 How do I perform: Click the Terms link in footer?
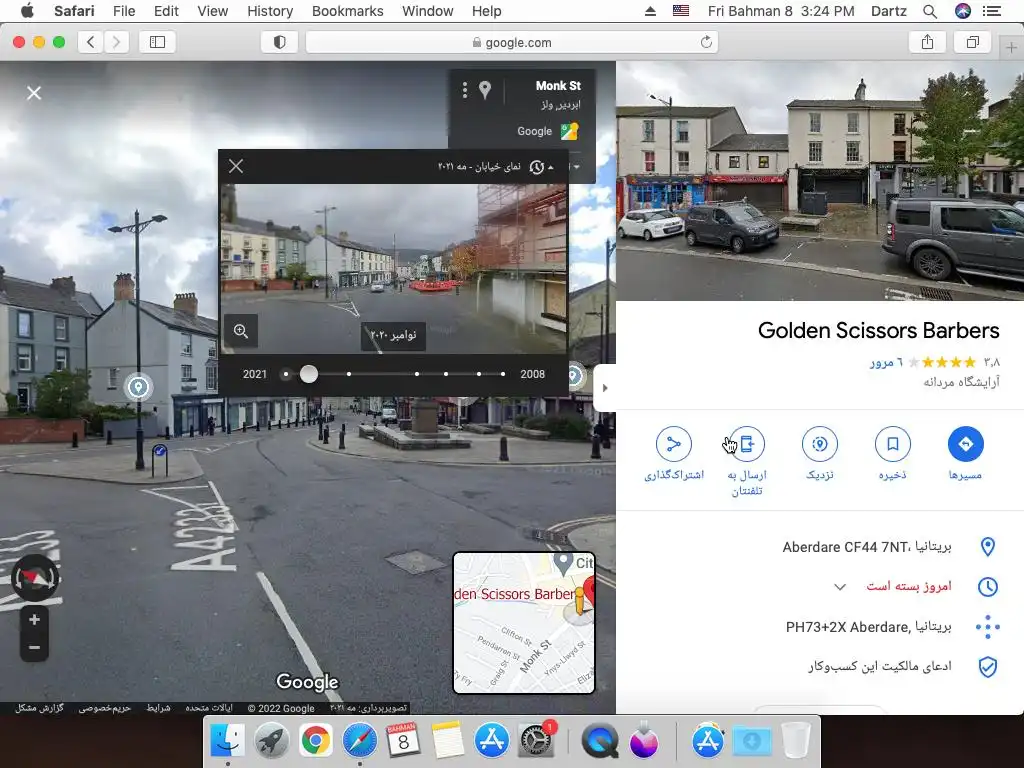click(158, 708)
